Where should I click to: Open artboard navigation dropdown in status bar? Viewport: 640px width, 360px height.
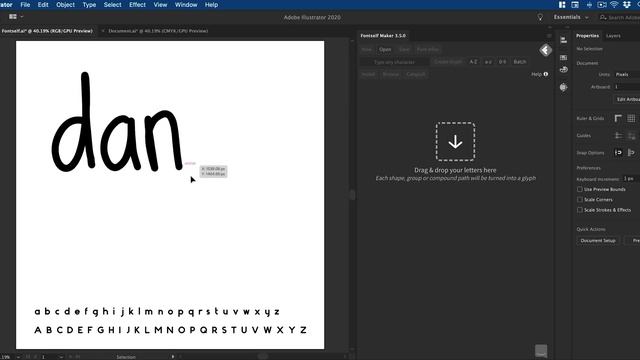click(x=61, y=357)
